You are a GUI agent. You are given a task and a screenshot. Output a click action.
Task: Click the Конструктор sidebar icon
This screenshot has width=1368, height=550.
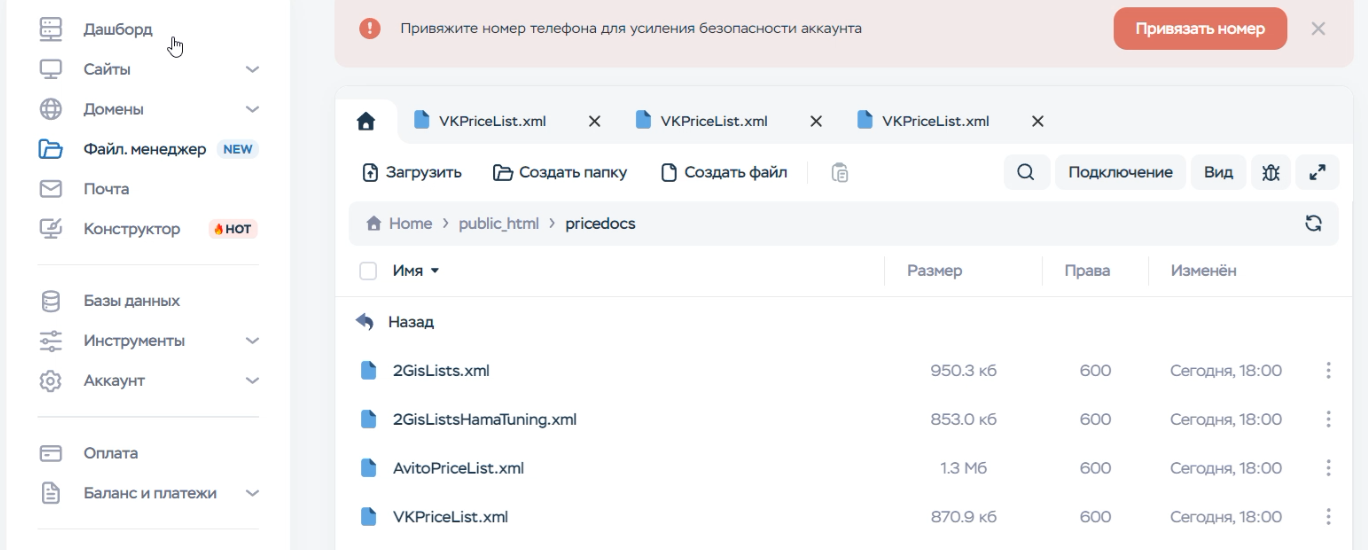coord(50,229)
